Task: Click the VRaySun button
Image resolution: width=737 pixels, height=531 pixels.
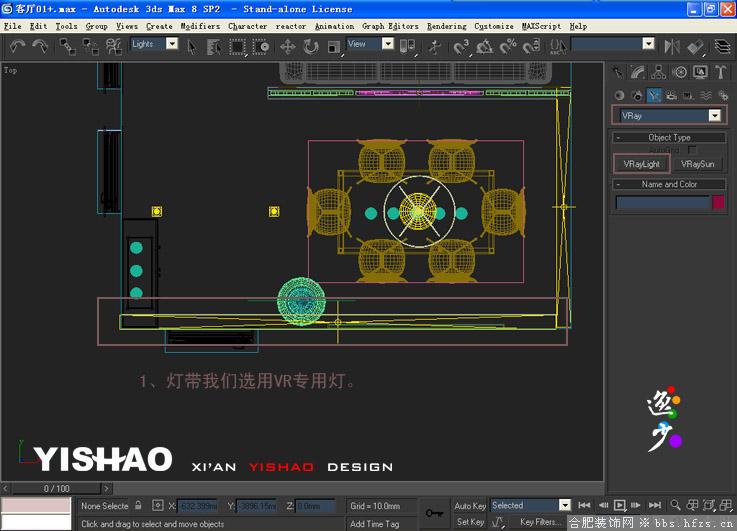Action: (697, 164)
